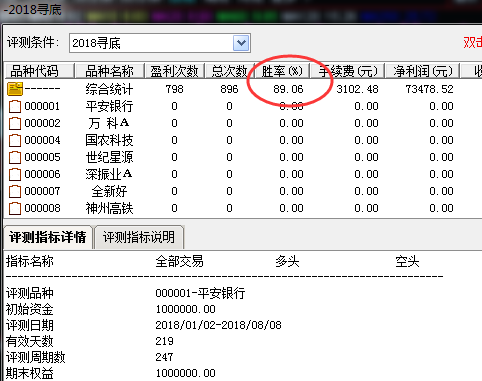Click stock code 000007
The image size is (482, 381).
(x=42, y=191)
